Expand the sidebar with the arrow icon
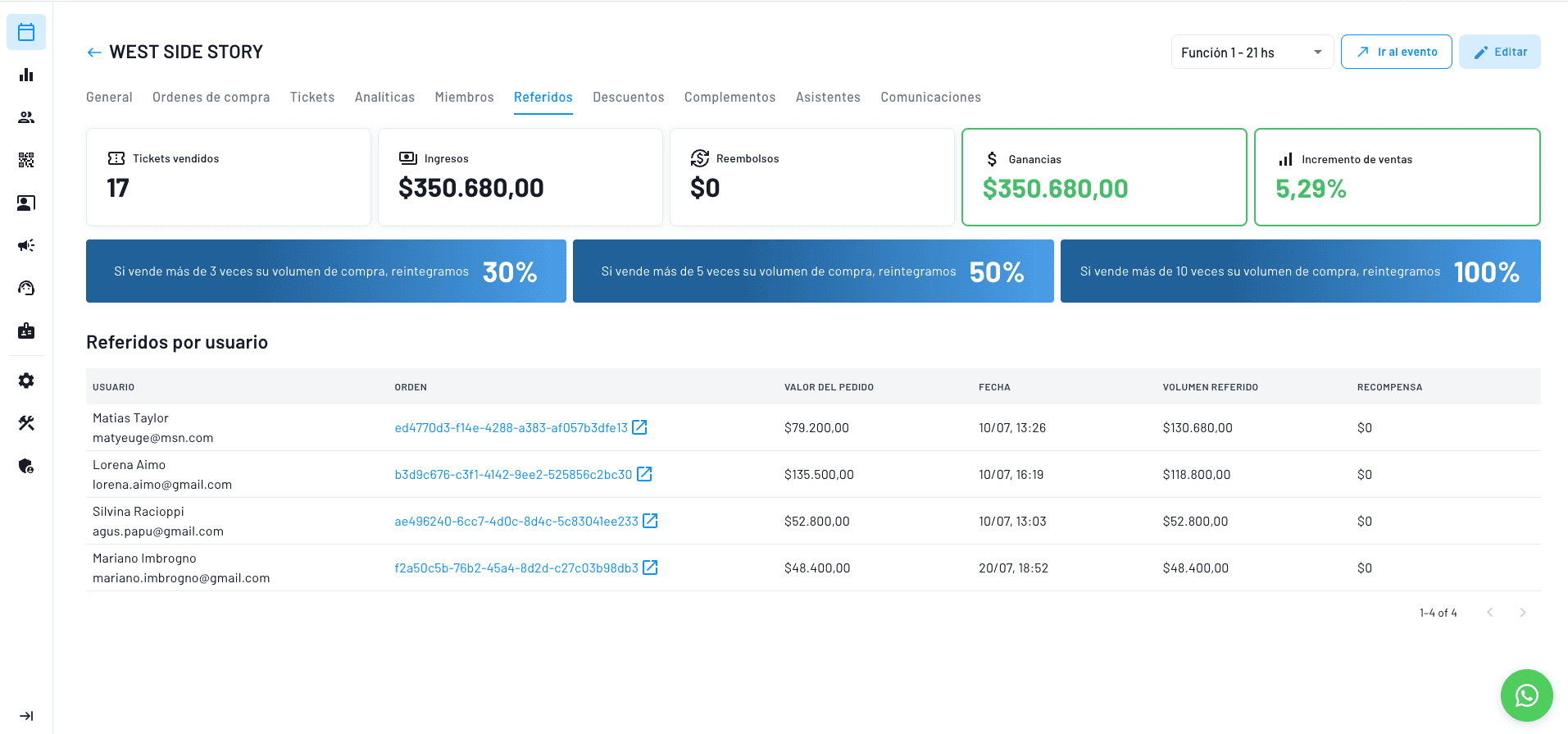Image resolution: width=1568 pixels, height=734 pixels. [x=26, y=716]
